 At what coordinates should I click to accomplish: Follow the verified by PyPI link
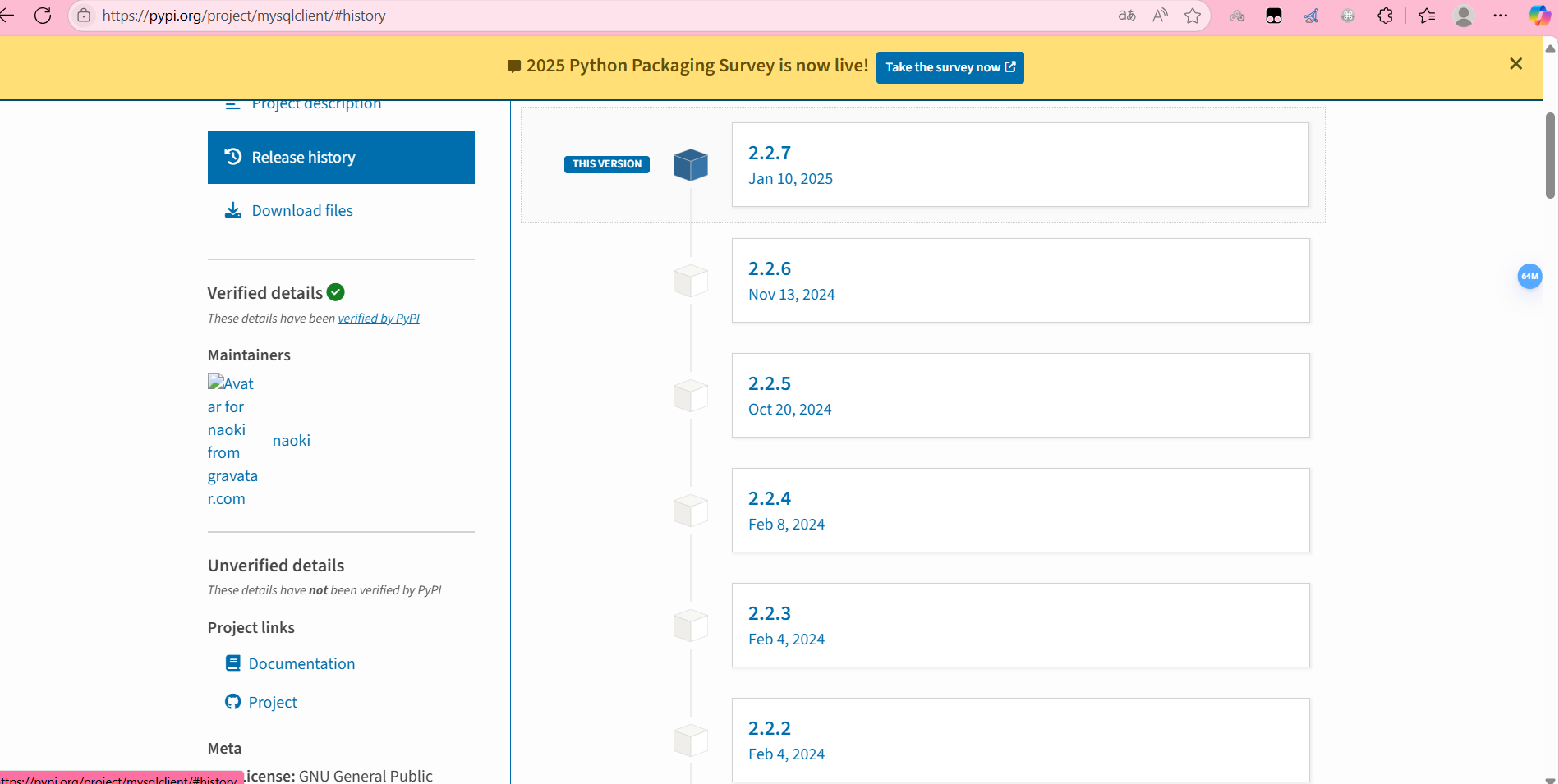[379, 319]
